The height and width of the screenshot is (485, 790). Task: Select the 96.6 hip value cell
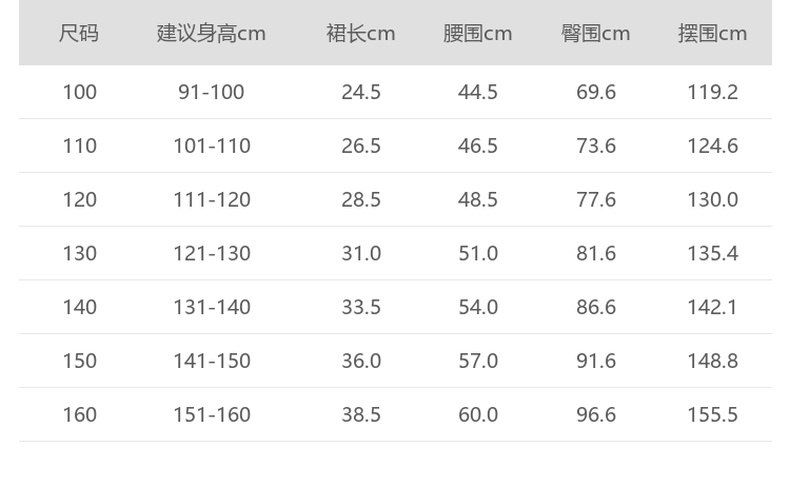596,414
